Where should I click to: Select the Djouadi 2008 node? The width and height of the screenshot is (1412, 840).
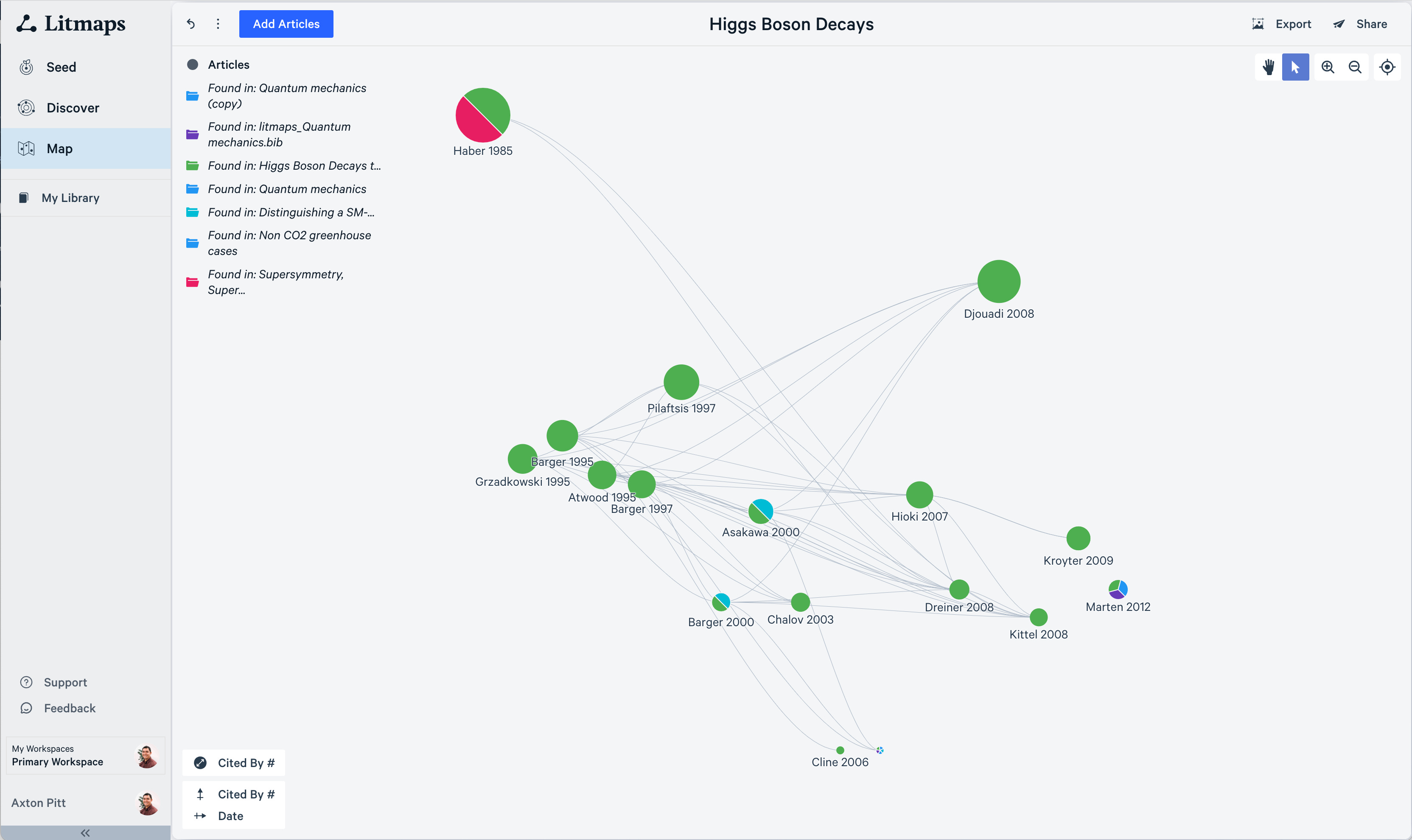999,281
